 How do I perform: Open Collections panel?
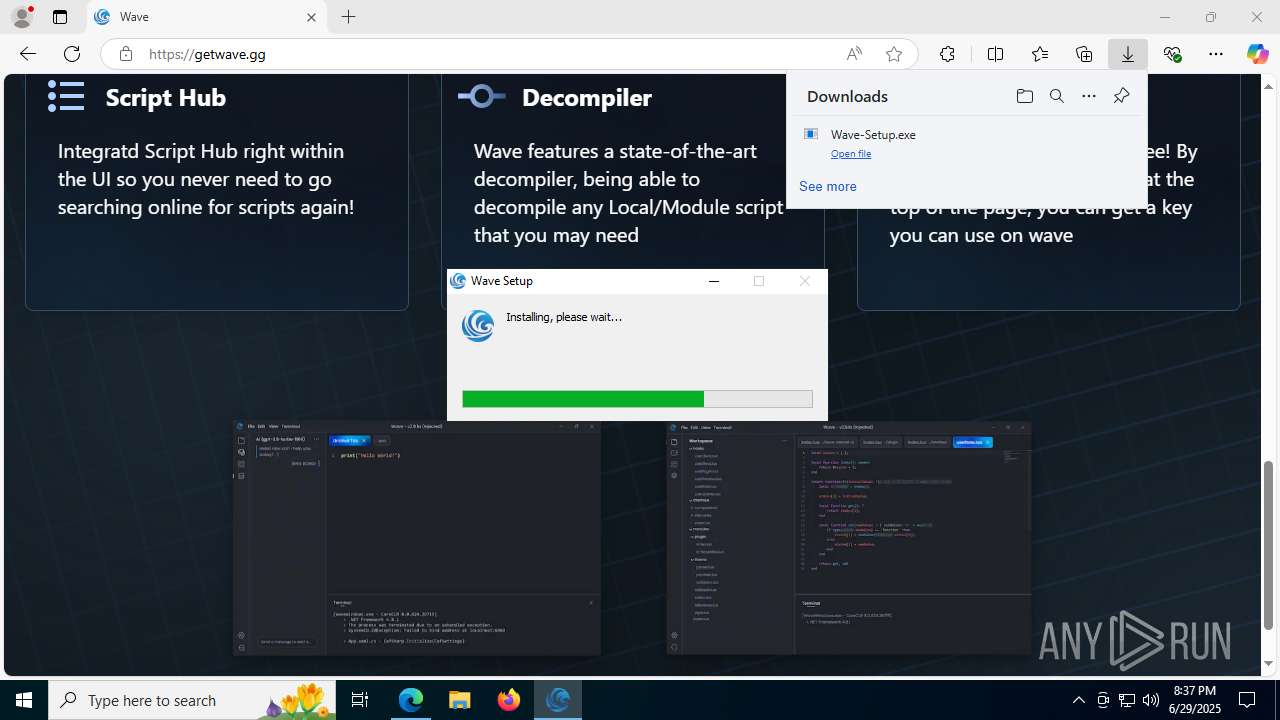pyautogui.click(x=1084, y=54)
